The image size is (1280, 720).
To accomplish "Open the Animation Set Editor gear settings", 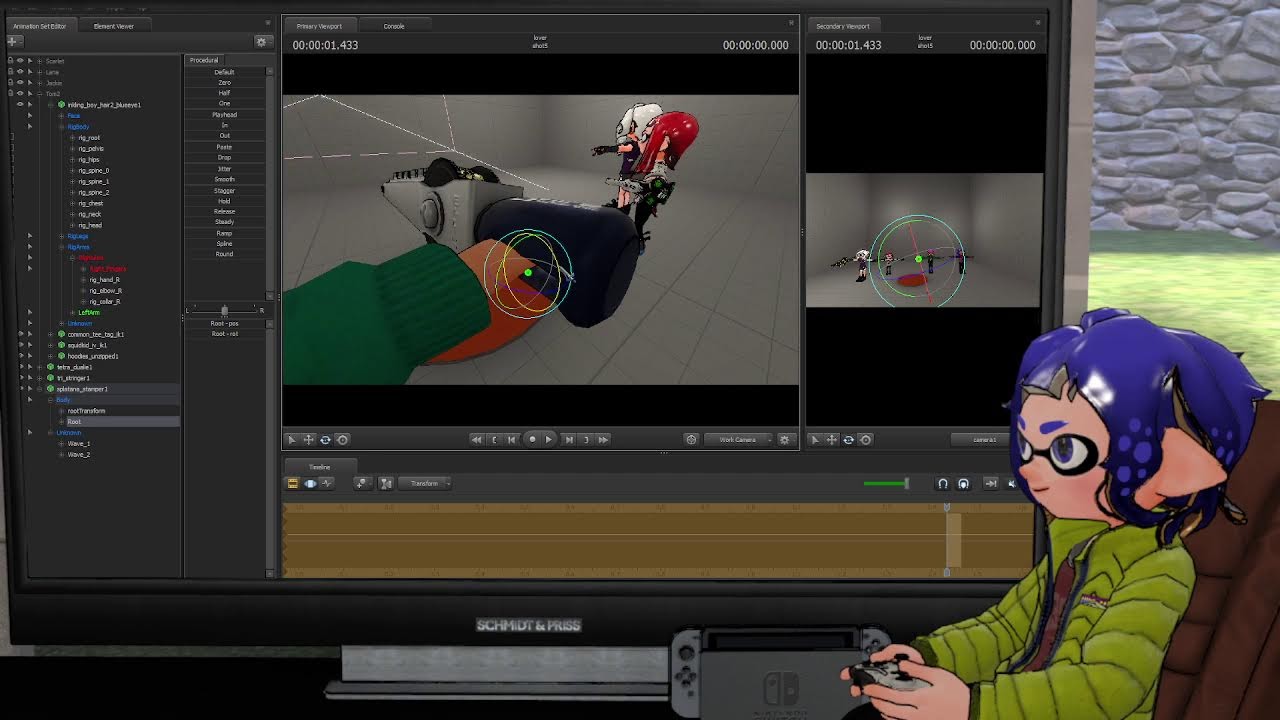I will pyautogui.click(x=262, y=41).
